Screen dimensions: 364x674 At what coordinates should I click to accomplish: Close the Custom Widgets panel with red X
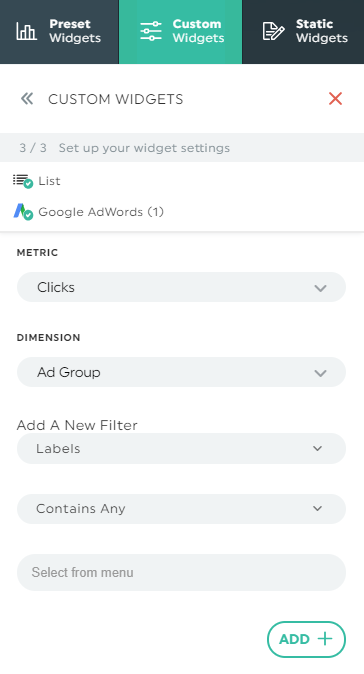(335, 98)
